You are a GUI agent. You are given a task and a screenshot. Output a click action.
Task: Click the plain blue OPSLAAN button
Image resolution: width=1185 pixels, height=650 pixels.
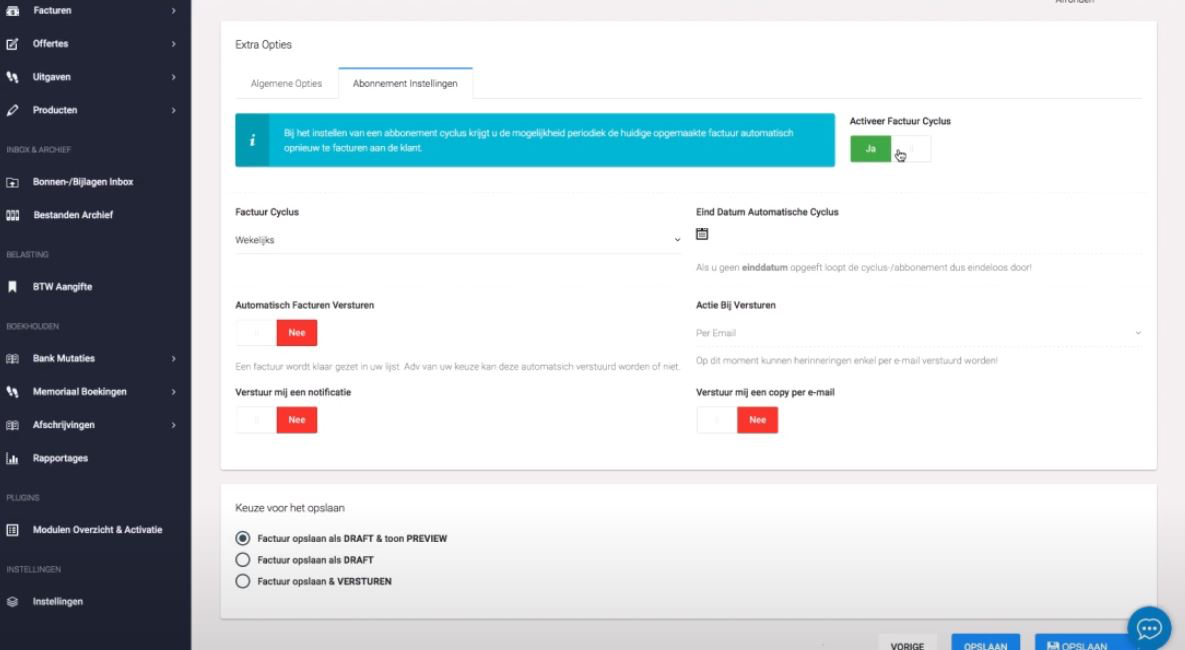985,643
